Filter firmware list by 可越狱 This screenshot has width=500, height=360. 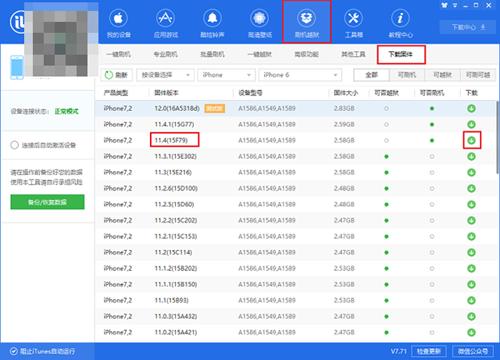[x=442, y=75]
